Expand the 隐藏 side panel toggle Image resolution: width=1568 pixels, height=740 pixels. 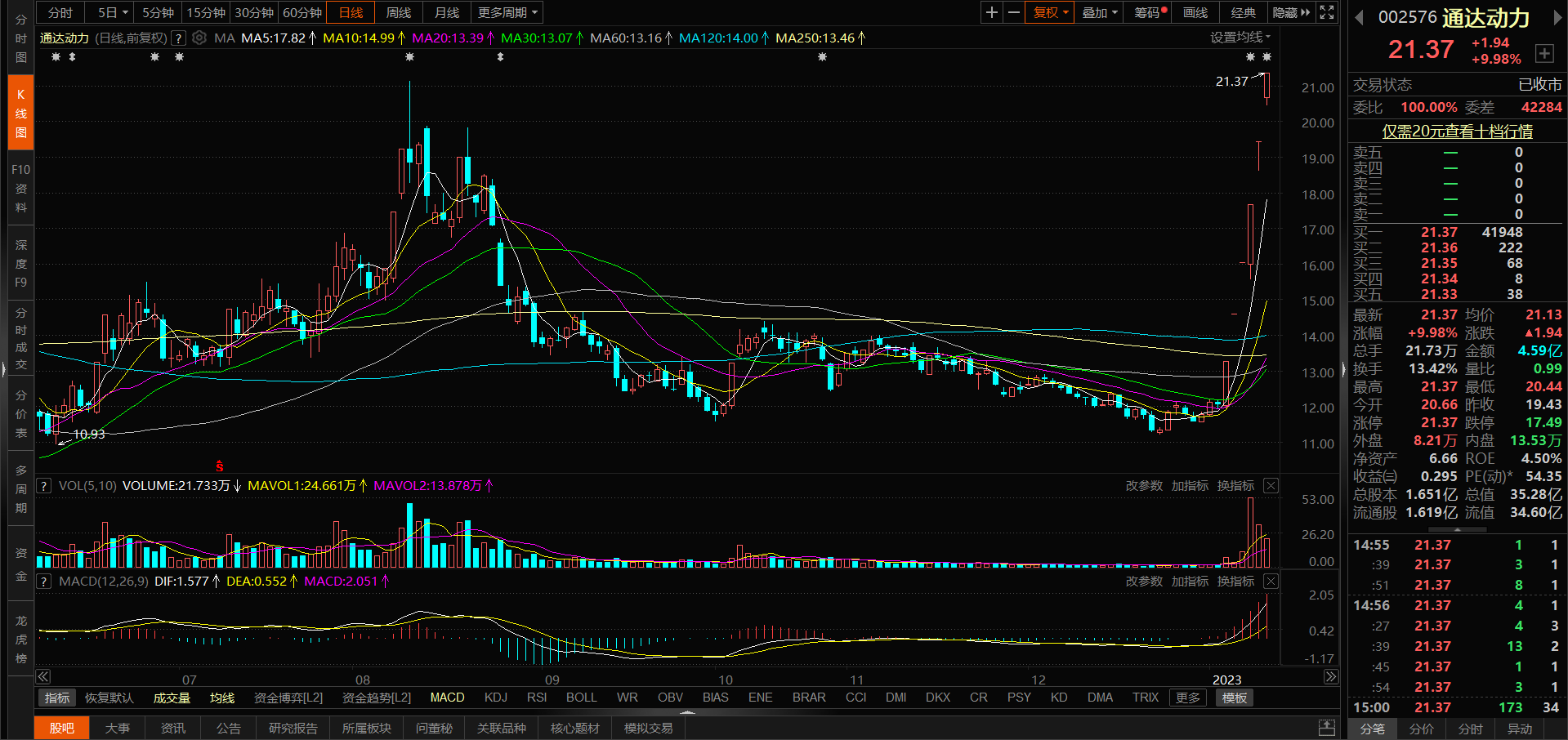(1291, 12)
